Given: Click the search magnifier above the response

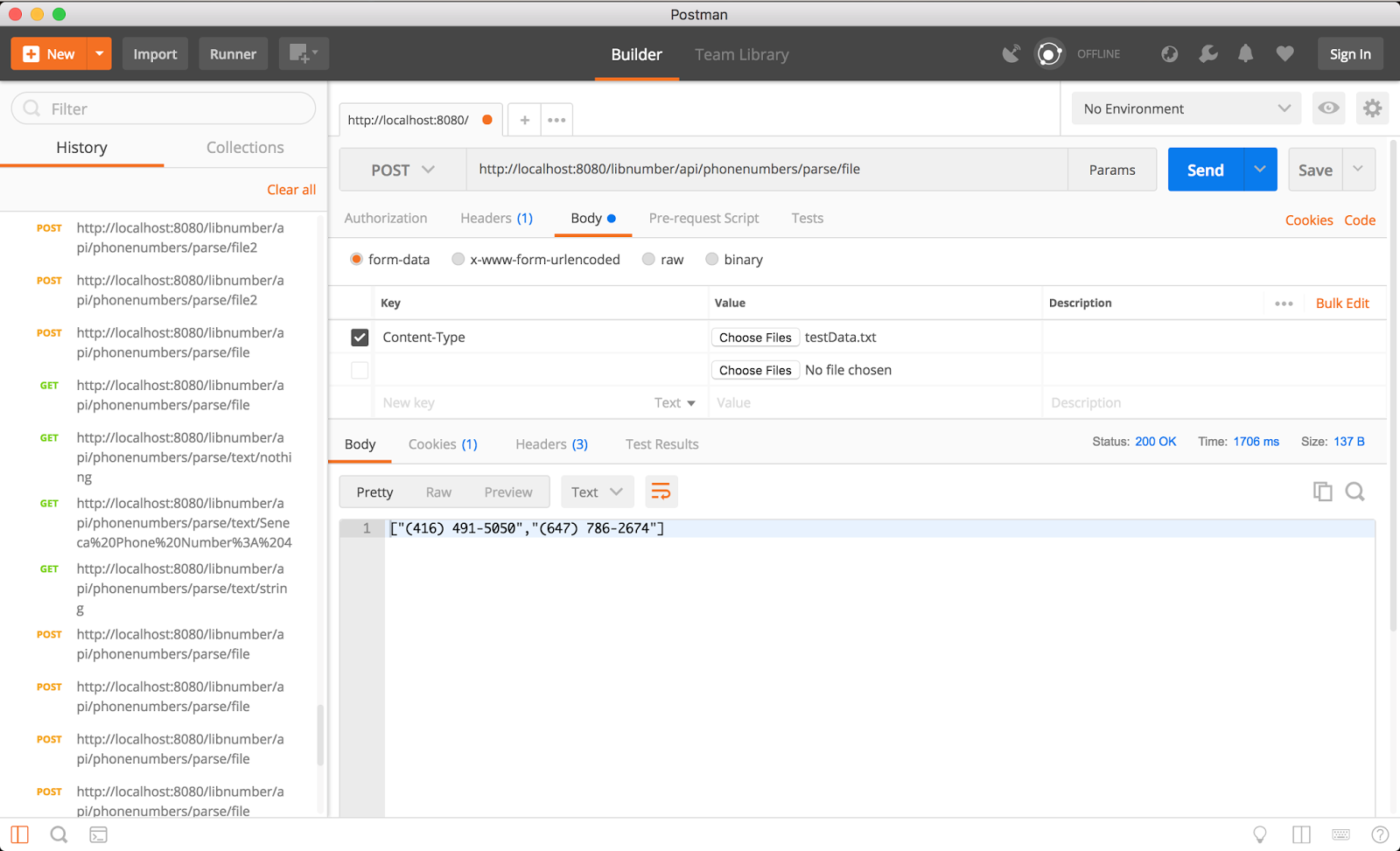Looking at the screenshot, I should coord(1354,491).
